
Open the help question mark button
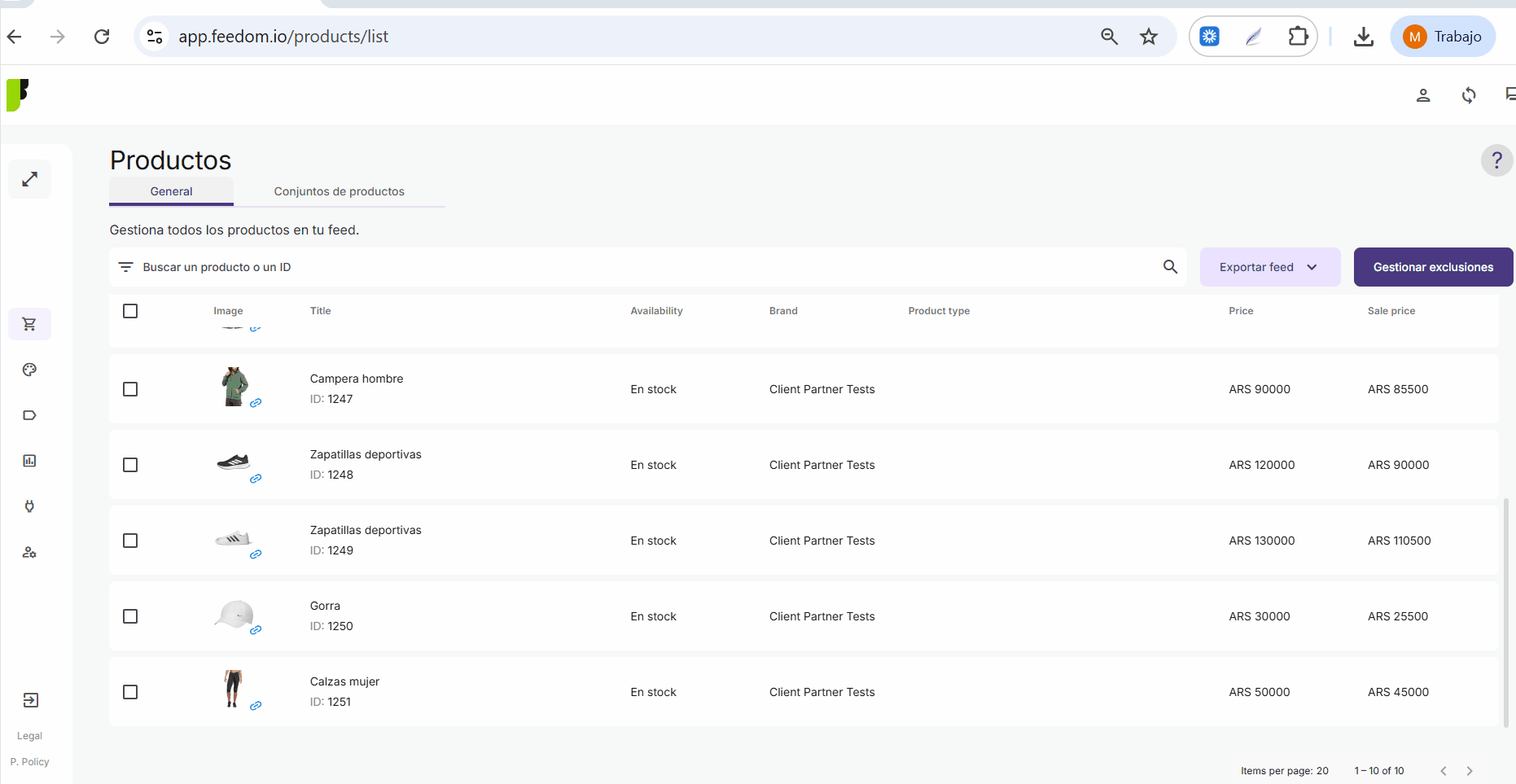[1496, 160]
